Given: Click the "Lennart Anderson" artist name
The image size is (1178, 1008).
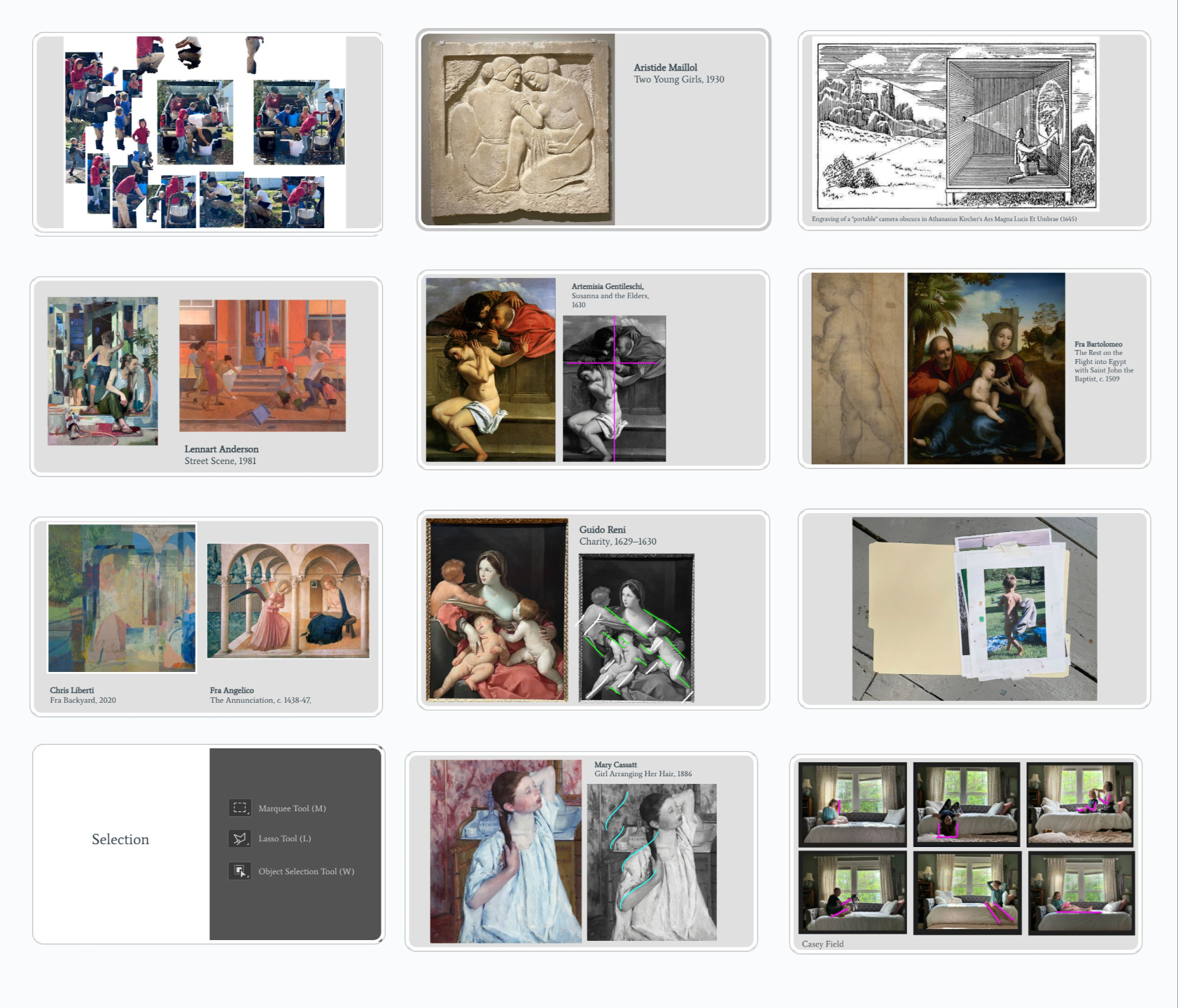Looking at the screenshot, I should point(222,449).
